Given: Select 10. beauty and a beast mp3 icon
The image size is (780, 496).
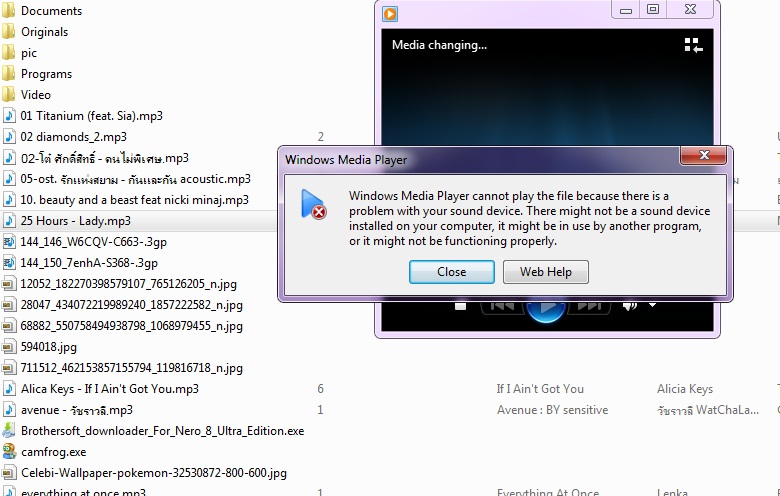Looking at the screenshot, I should point(8,199).
